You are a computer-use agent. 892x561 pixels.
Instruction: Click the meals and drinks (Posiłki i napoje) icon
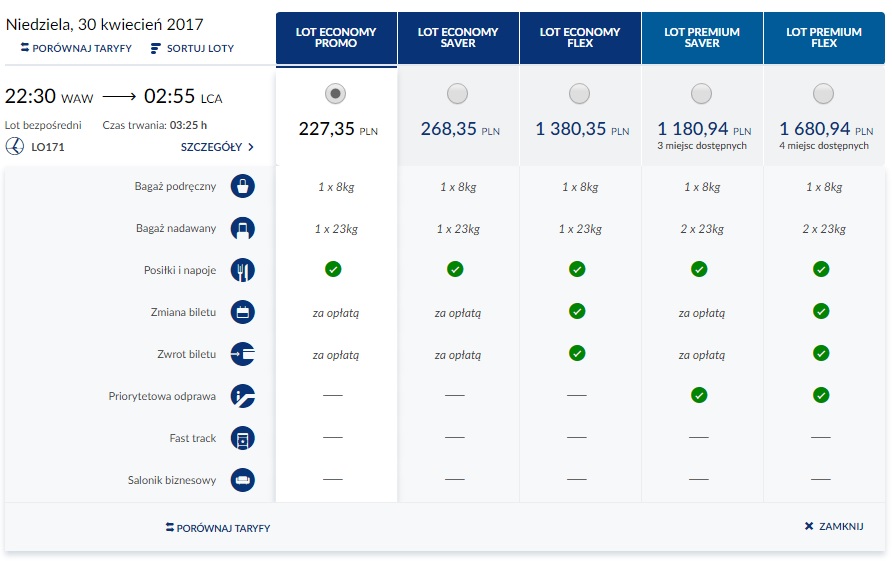click(242, 270)
